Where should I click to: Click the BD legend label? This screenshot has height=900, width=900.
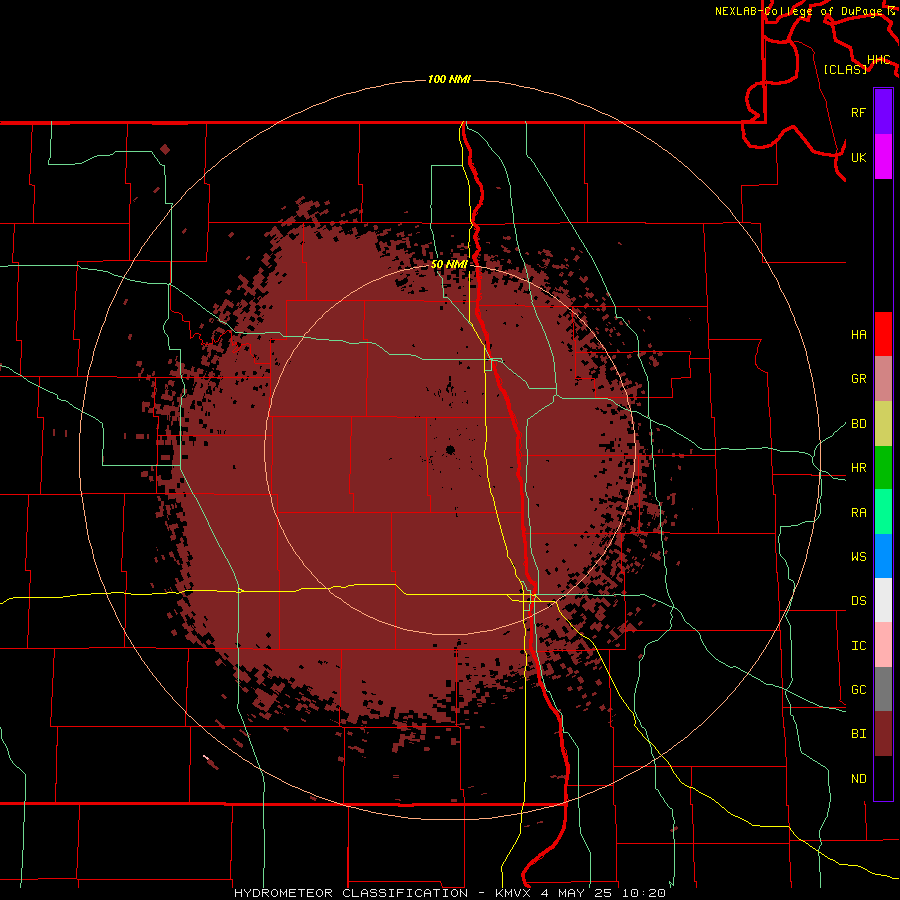click(858, 424)
